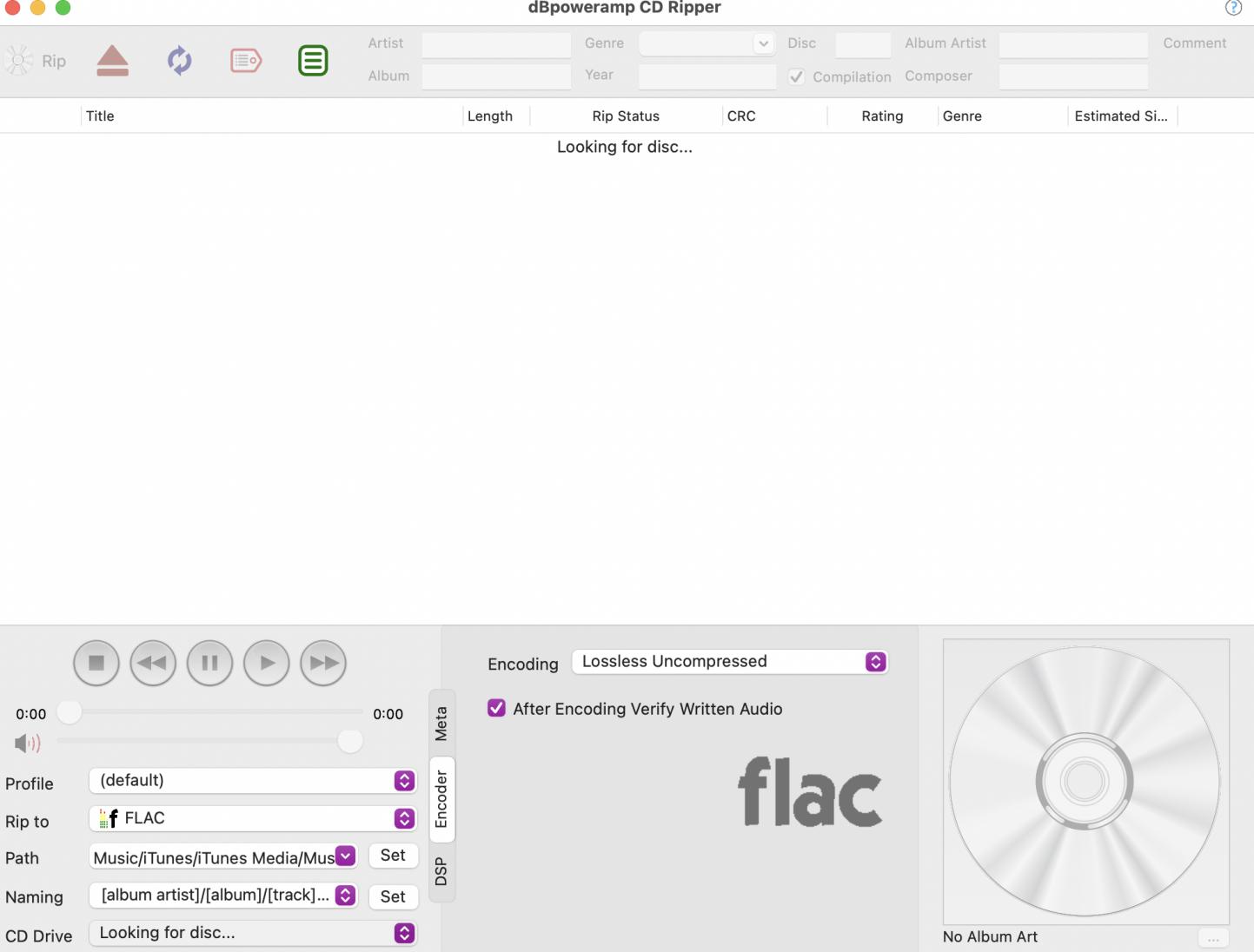
Task: Click the Estimated Size column header
Action: tap(1121, 116)
